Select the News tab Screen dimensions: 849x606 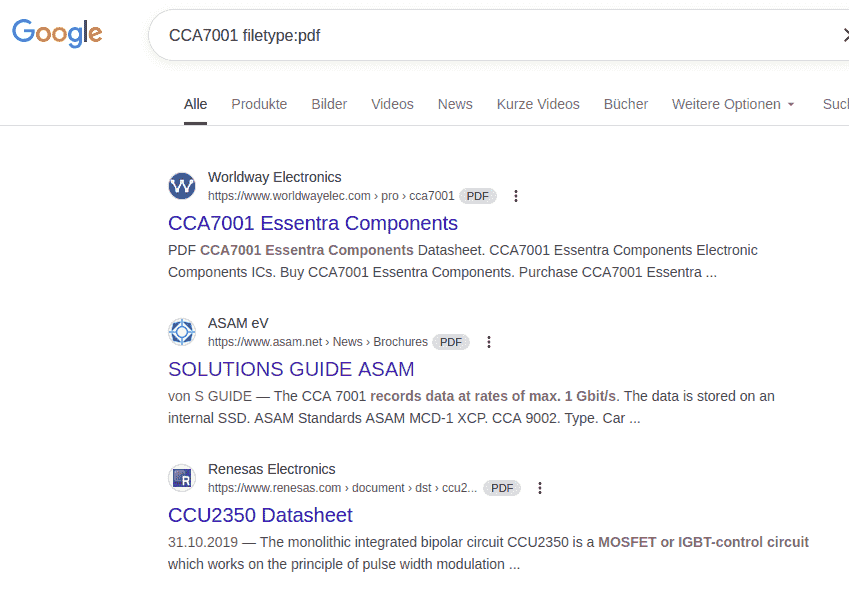[455, 104]
